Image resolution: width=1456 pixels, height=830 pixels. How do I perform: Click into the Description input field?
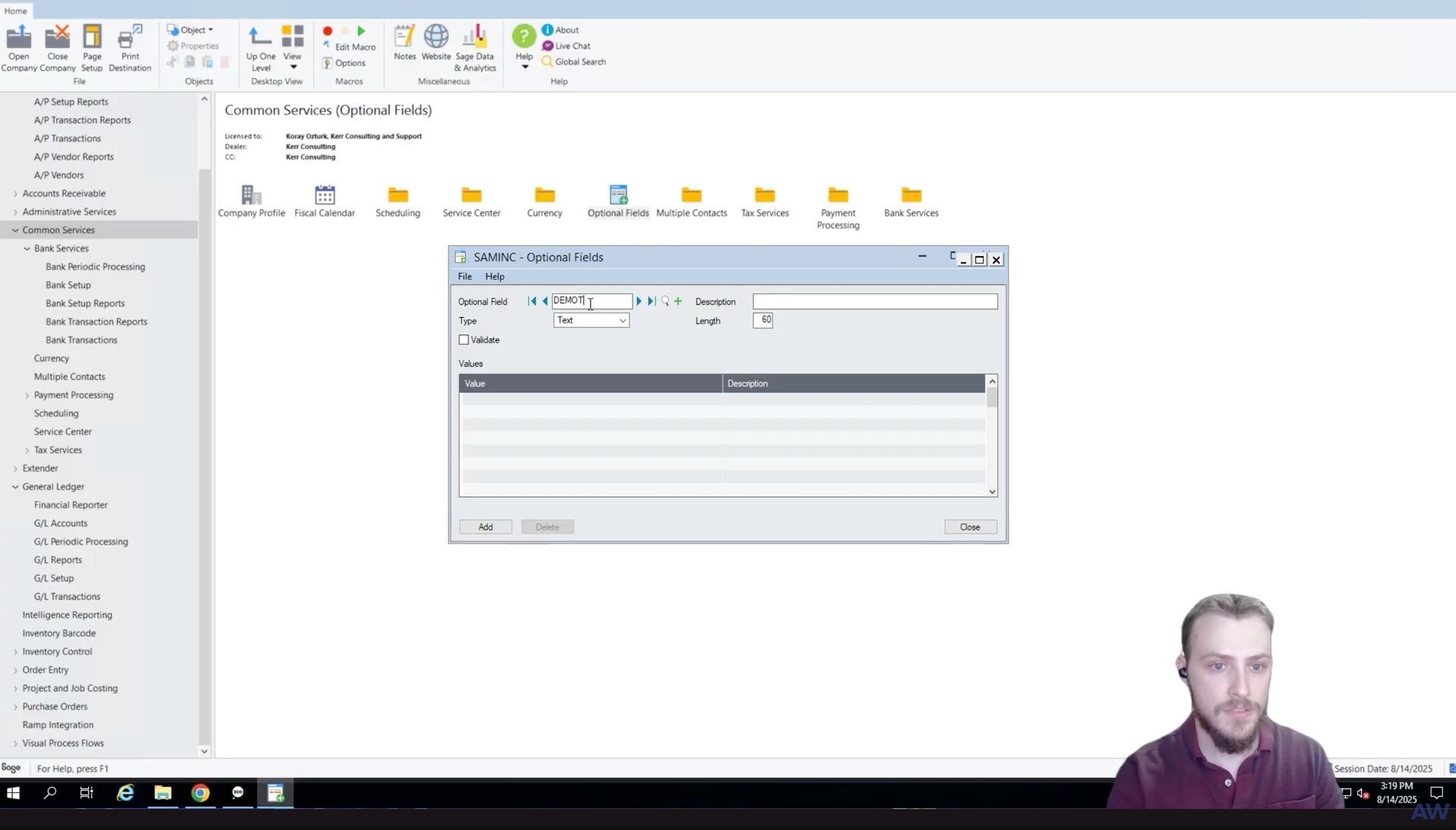[874, 302]
